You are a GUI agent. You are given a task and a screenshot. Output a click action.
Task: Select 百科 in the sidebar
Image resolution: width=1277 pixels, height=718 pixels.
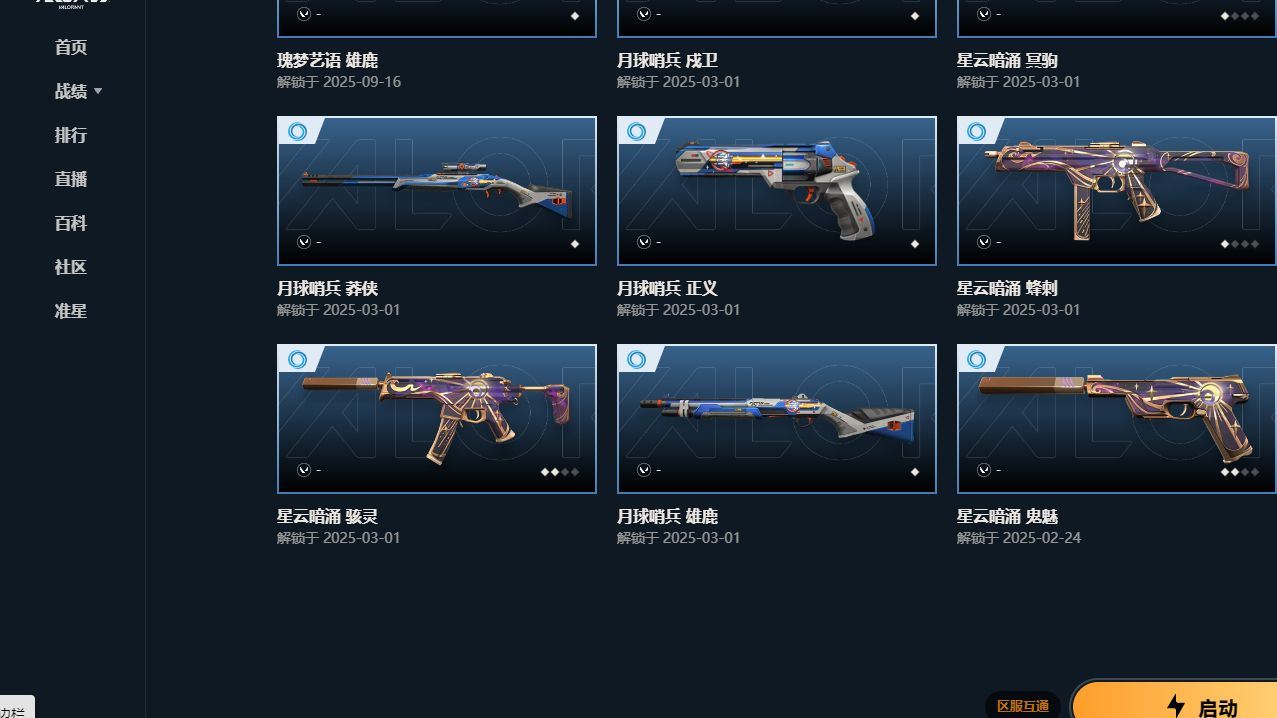[x=71, y=223]
